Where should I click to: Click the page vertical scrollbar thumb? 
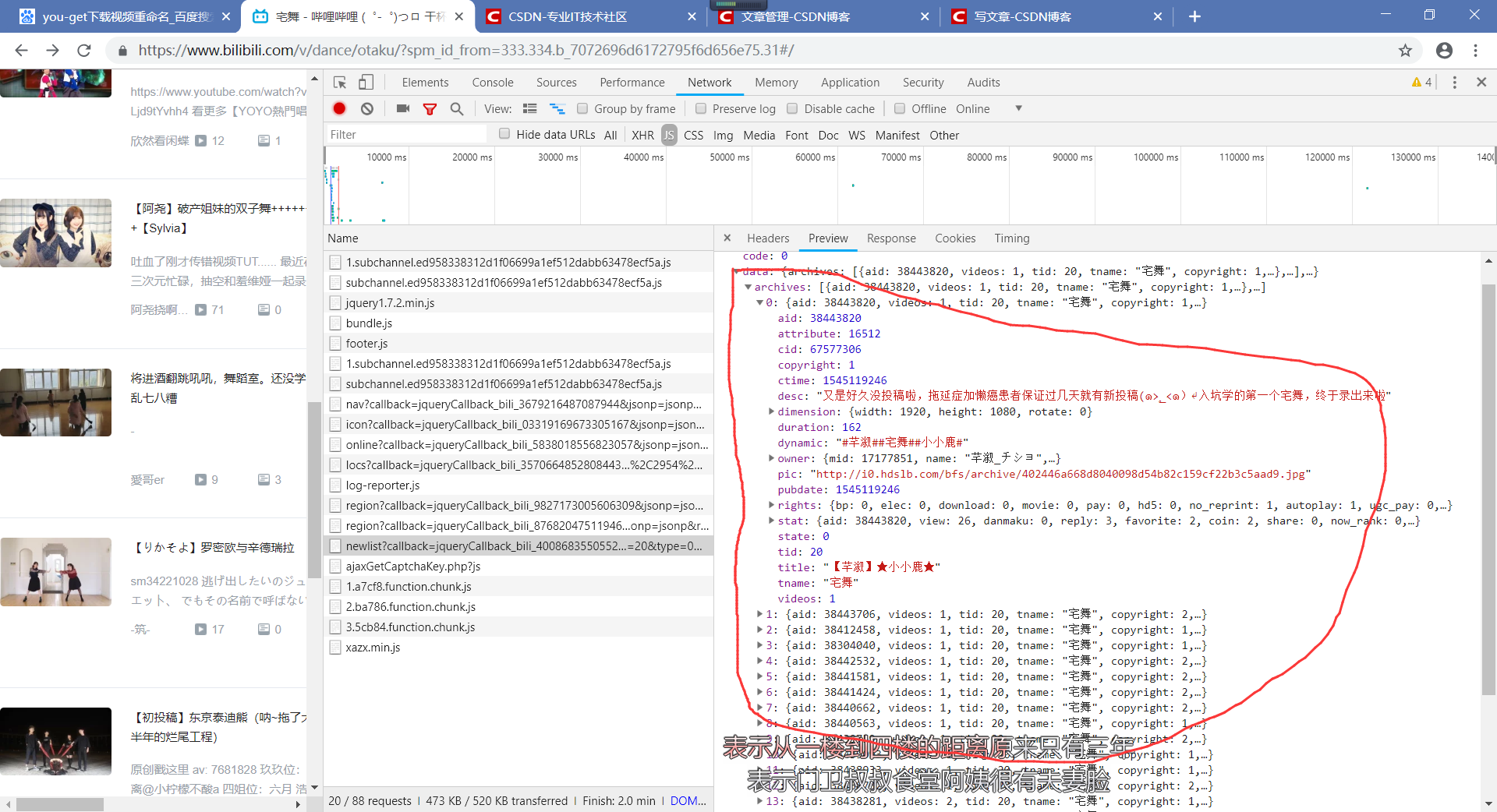tap(314, 489)
